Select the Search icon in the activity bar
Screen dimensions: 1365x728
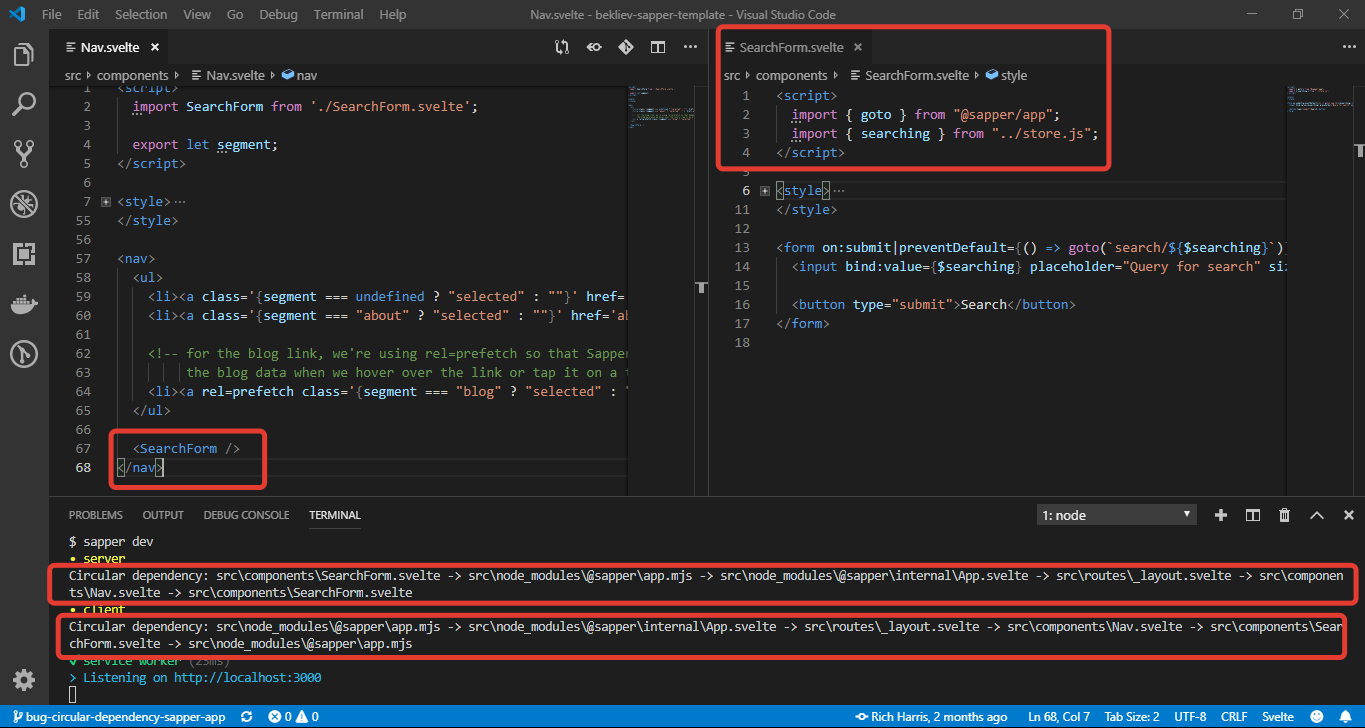[24, 104]
